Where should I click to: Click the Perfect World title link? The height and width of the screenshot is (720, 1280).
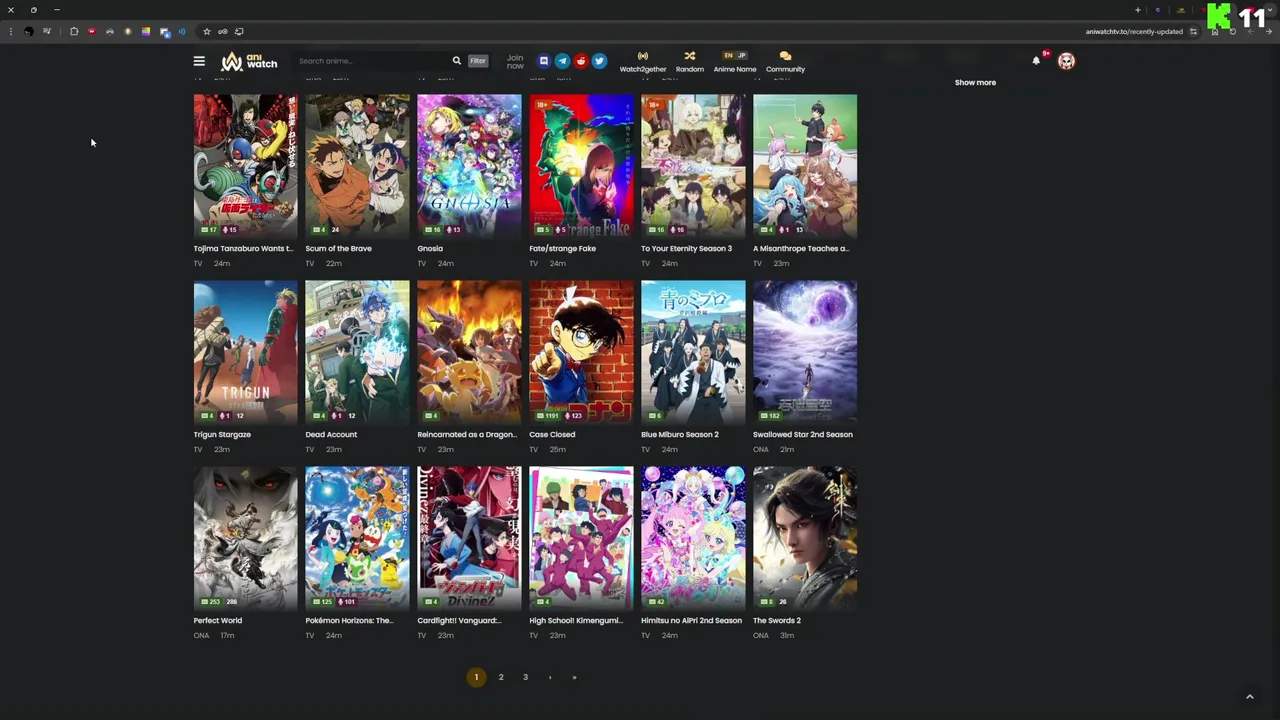click(x=218, y=621)
